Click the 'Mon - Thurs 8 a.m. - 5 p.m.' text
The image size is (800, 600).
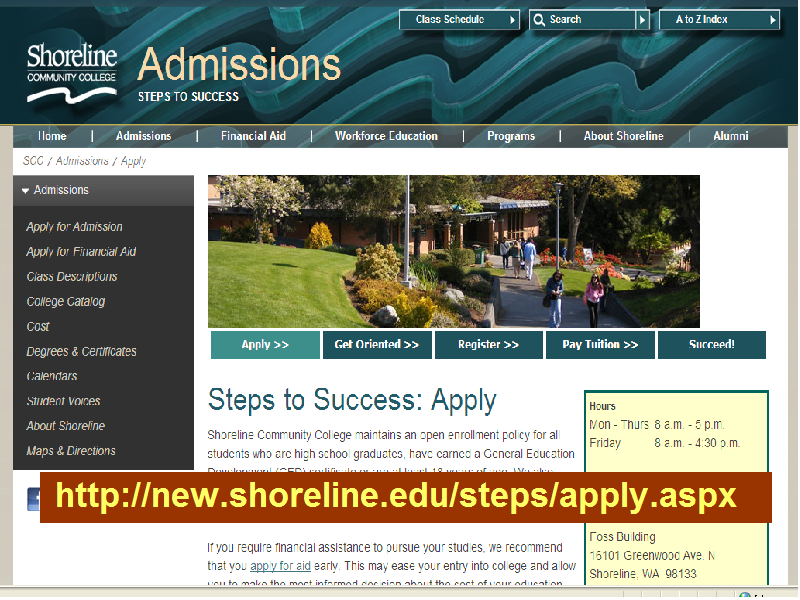[x=657, y=424]
